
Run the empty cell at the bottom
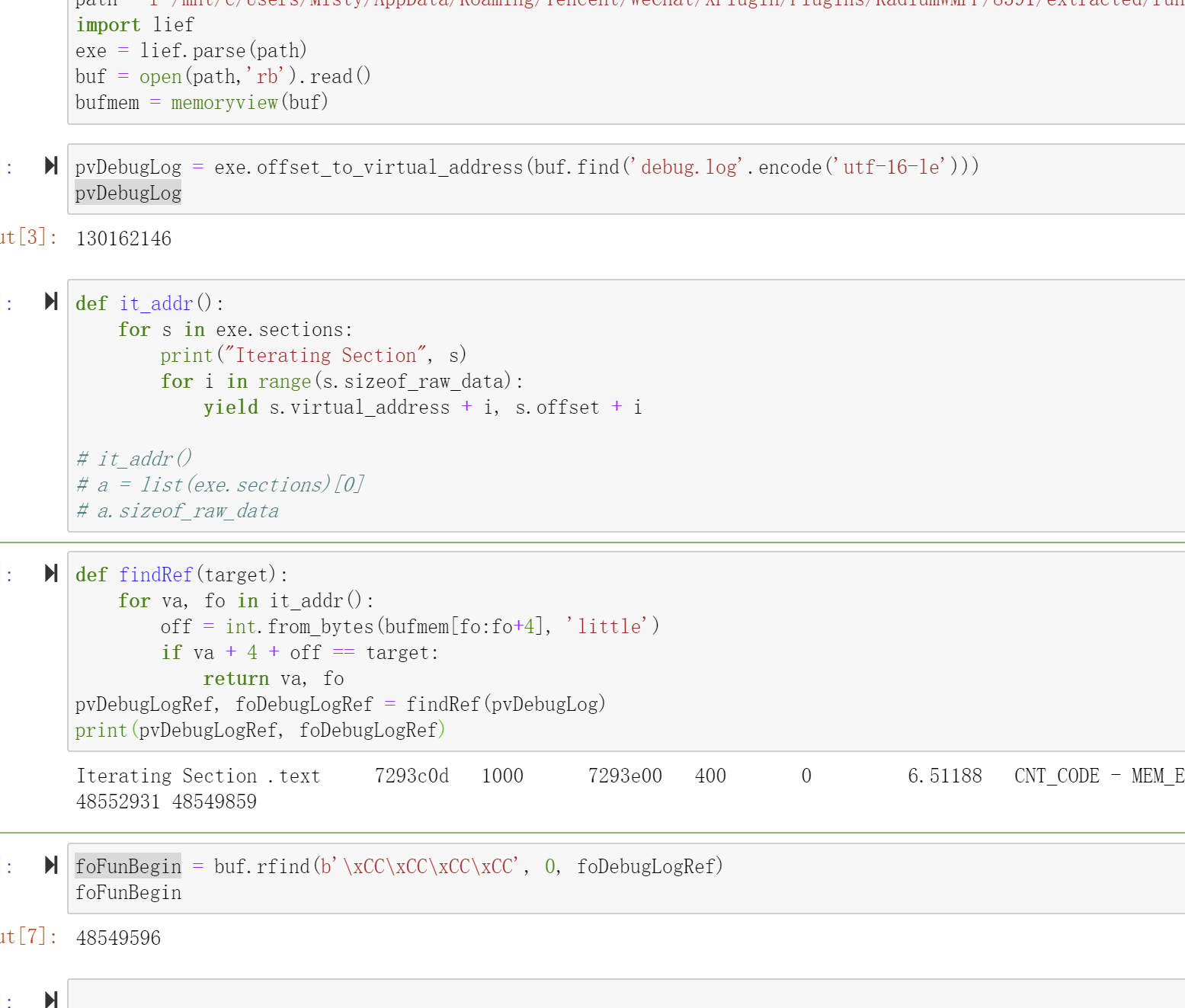tap(51, 999)
